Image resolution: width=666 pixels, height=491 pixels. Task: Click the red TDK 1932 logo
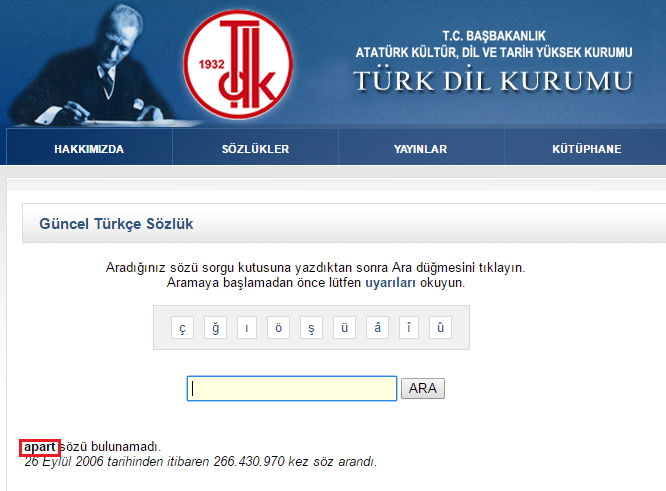tap(238, 64)
